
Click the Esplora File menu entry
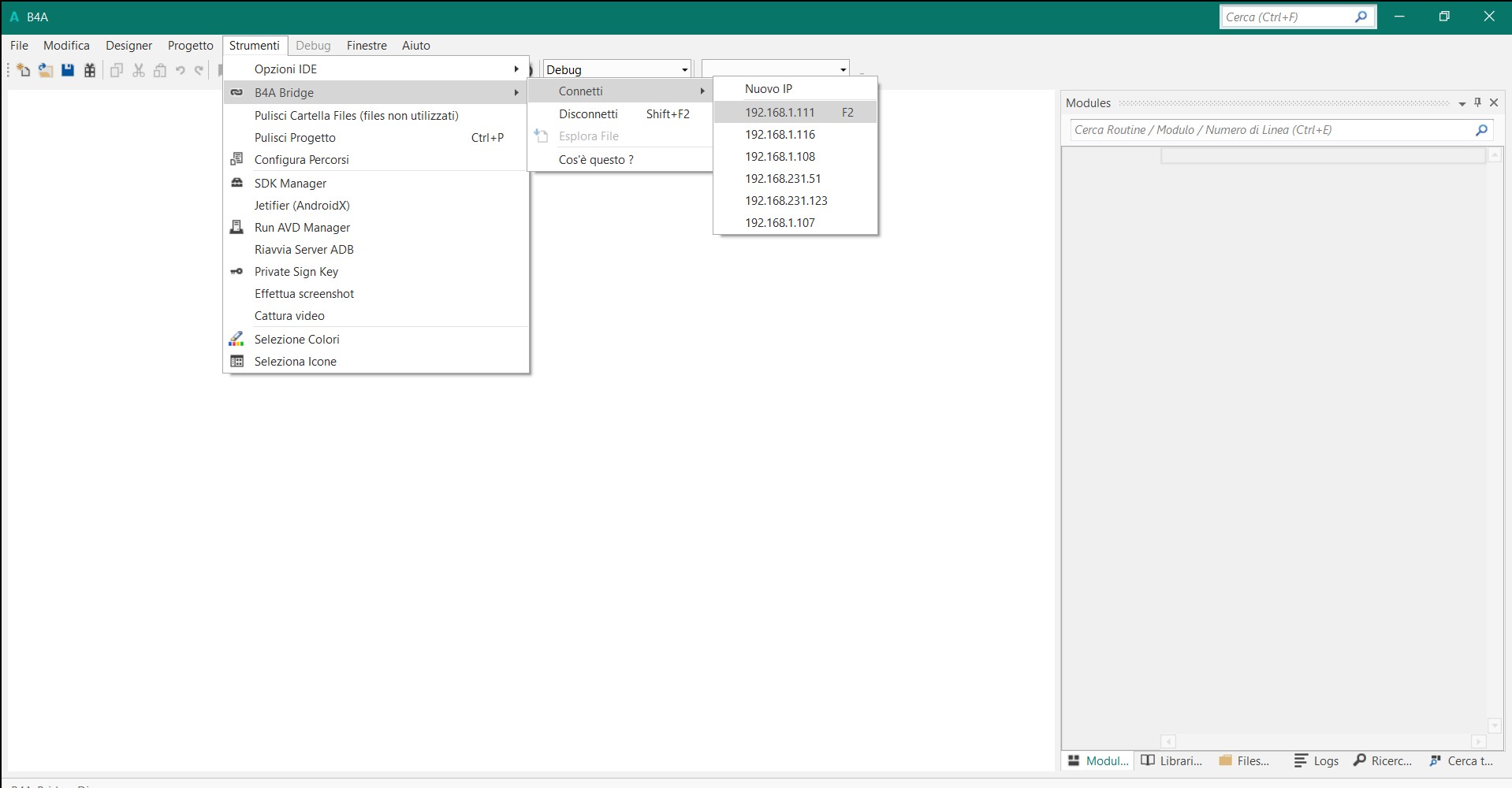620,136
